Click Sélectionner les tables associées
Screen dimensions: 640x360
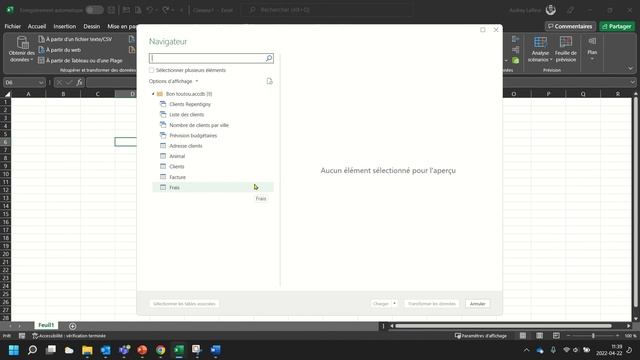tap(184, 304)
